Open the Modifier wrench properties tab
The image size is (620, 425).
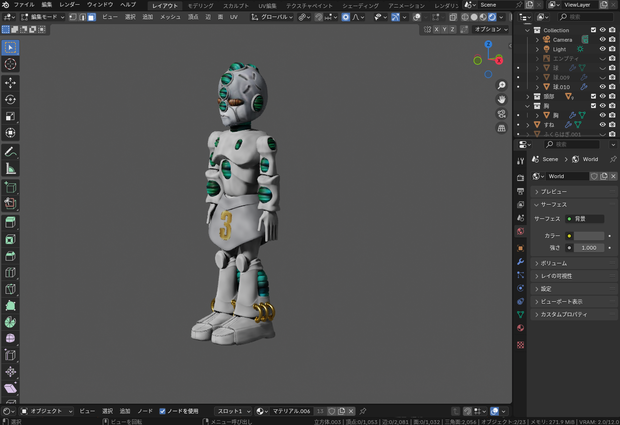tap(520, 261)
